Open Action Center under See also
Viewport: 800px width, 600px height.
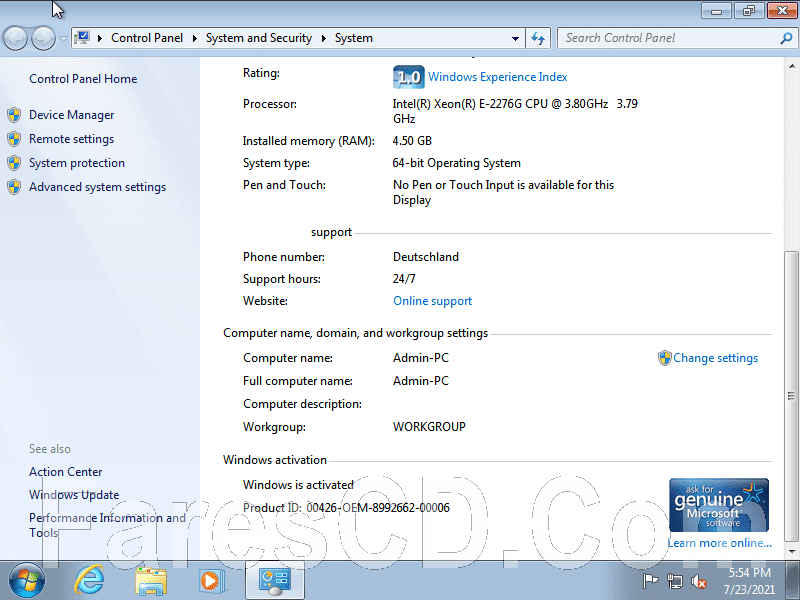click(65, 472)
